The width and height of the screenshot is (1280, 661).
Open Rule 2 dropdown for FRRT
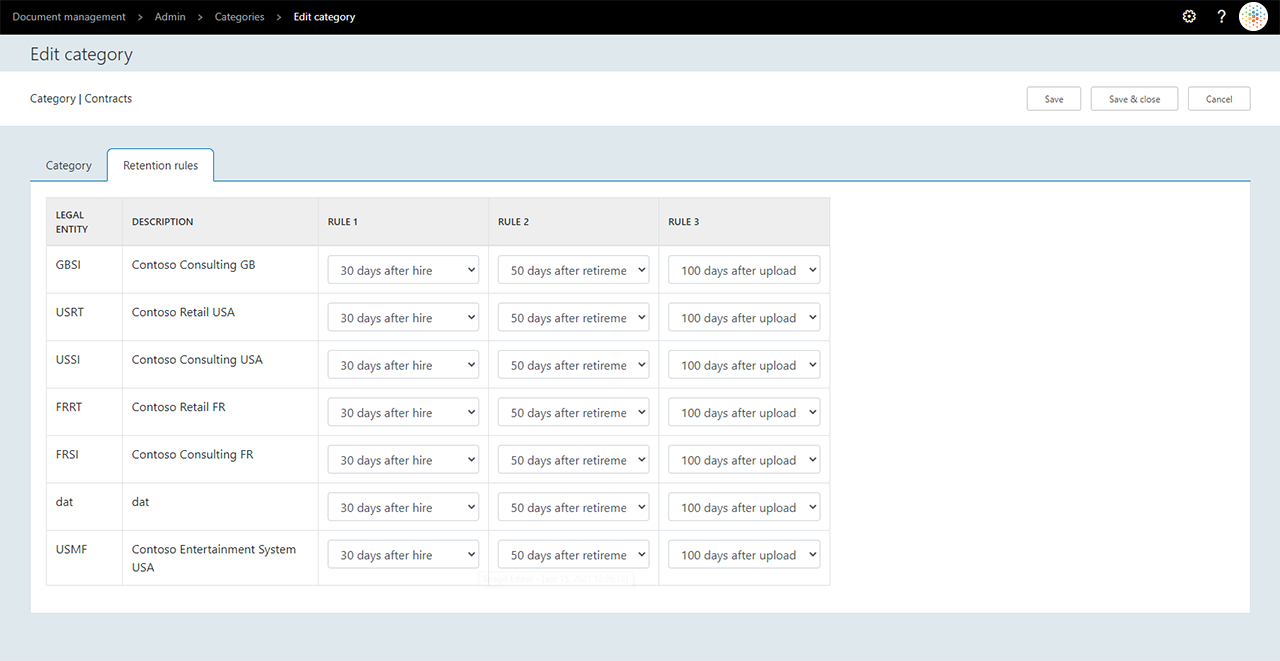coord(574,413)
